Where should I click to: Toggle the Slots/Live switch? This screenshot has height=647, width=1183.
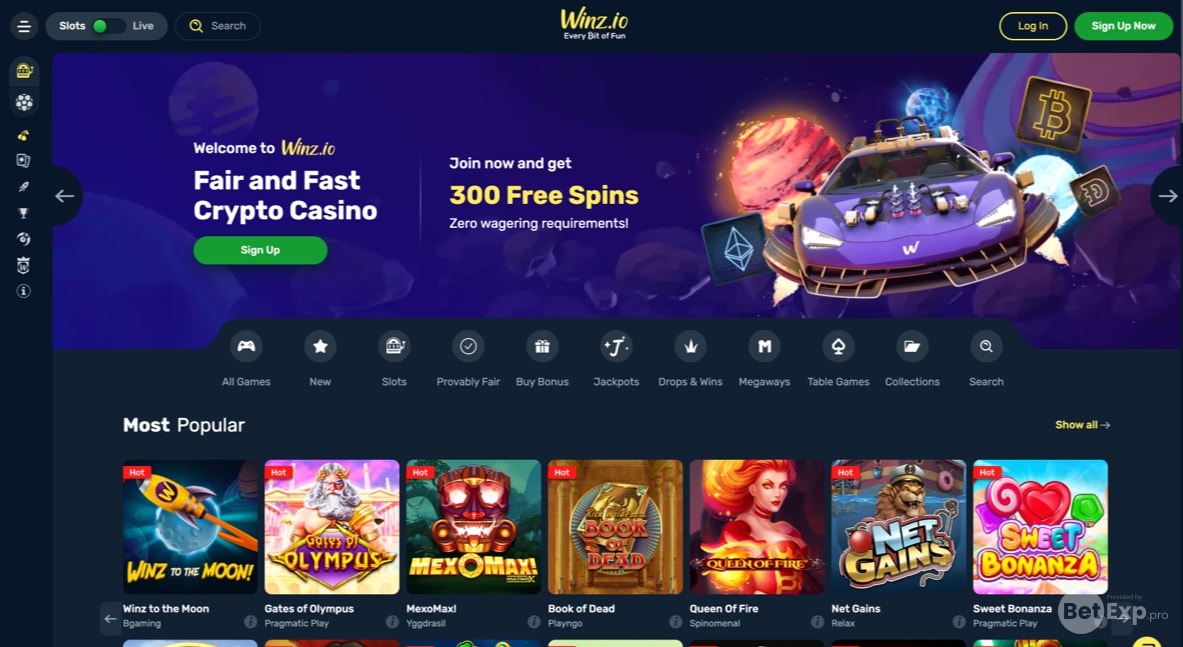point(107,26)
